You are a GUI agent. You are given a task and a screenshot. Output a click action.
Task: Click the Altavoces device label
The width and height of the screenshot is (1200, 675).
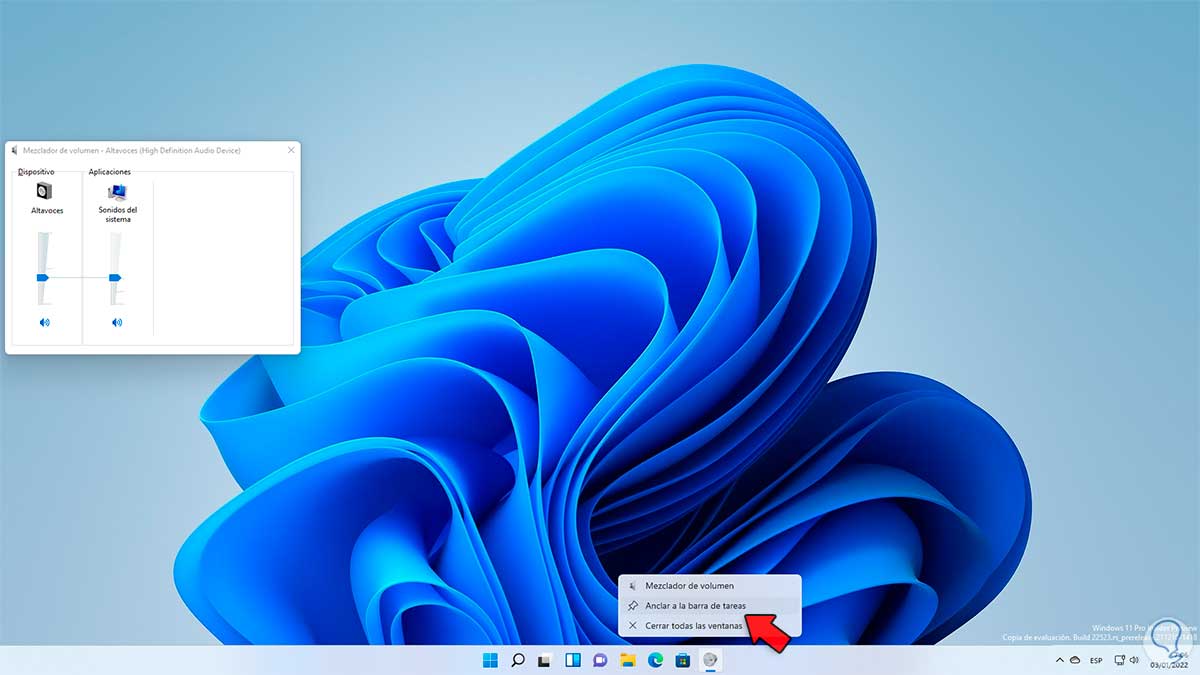click(x=47, y=211)
